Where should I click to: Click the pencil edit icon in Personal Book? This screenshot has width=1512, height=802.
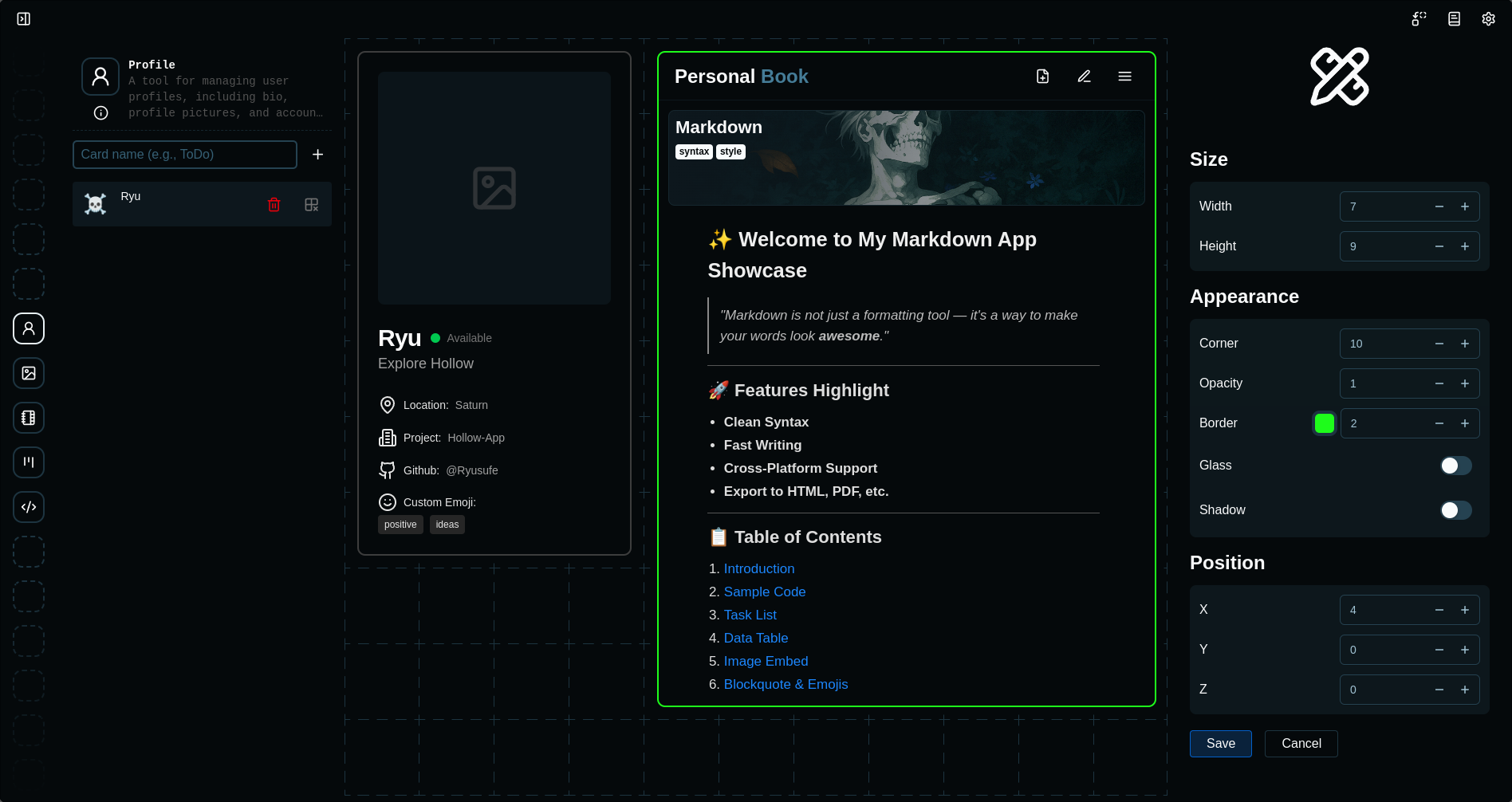coord(1084,77)
